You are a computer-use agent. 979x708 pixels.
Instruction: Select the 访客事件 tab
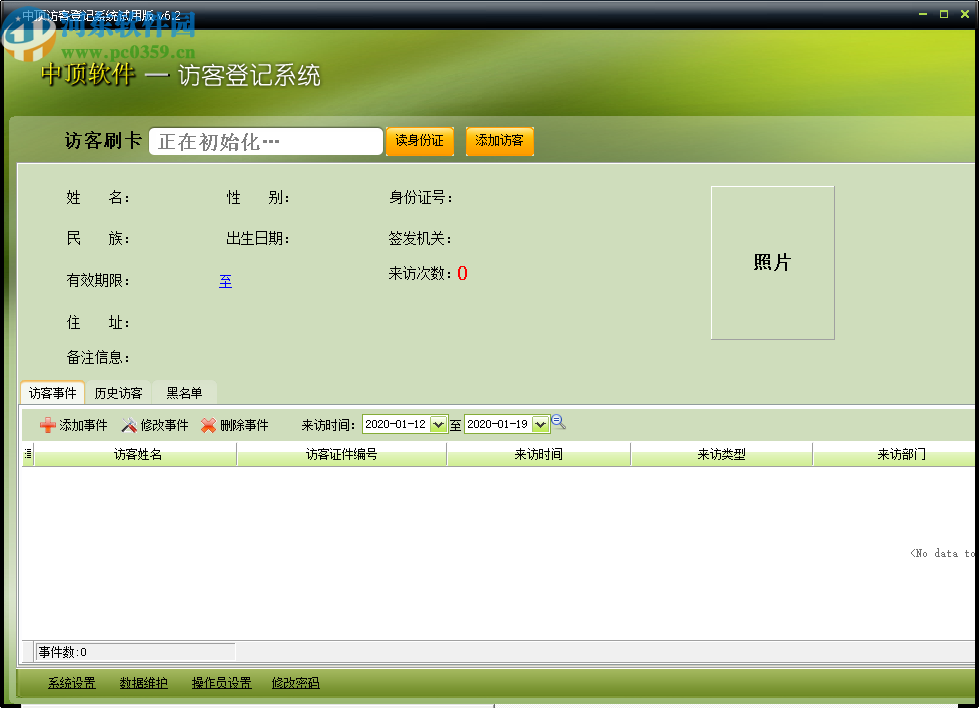pyautogui.click(x=52, y=393)
